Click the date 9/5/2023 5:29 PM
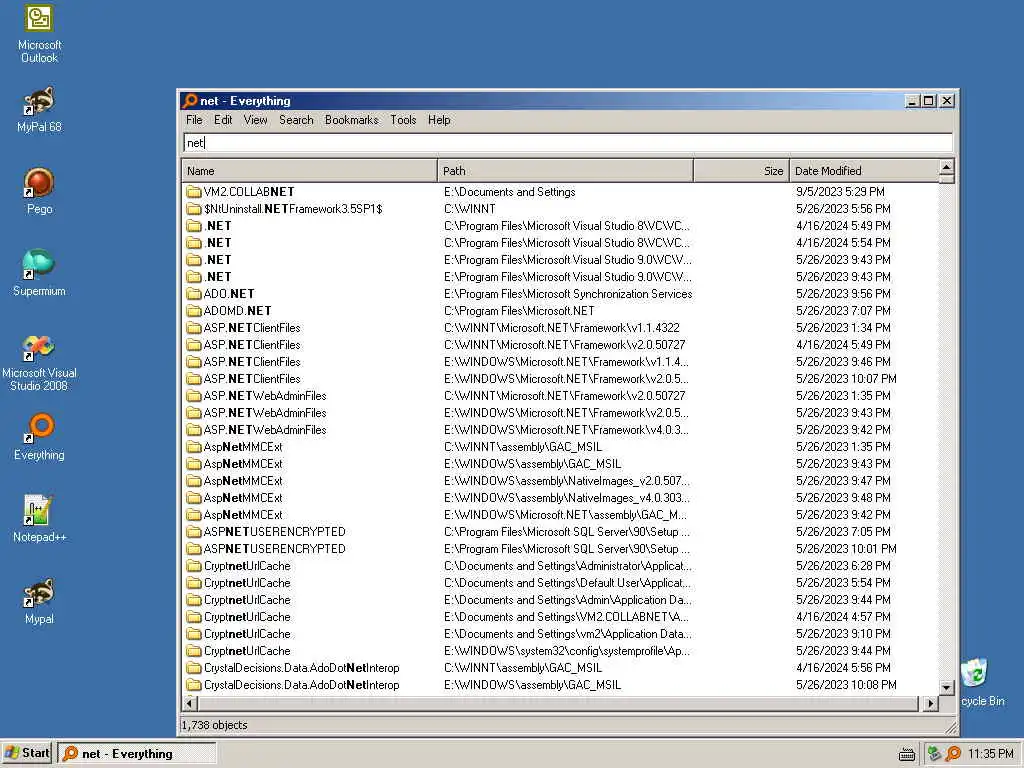This screenshot has height=768, width=1024. tap(840, 191)
